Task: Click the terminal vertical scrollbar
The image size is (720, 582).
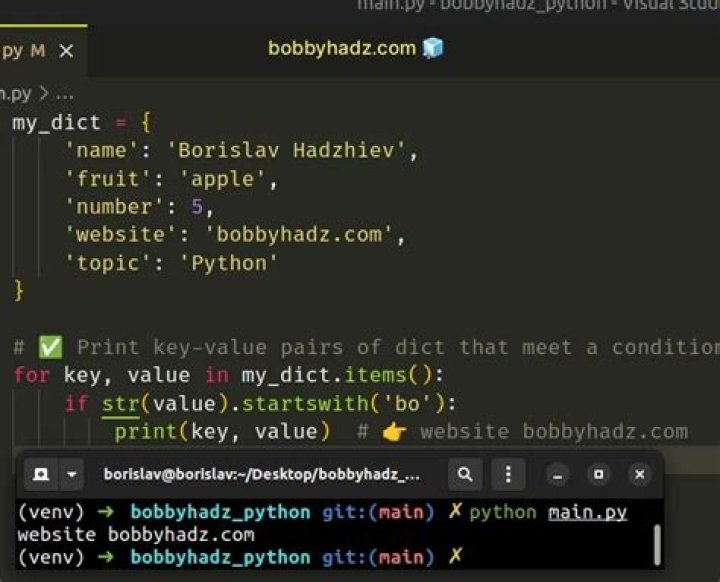Action: click(x=657, y=544)
